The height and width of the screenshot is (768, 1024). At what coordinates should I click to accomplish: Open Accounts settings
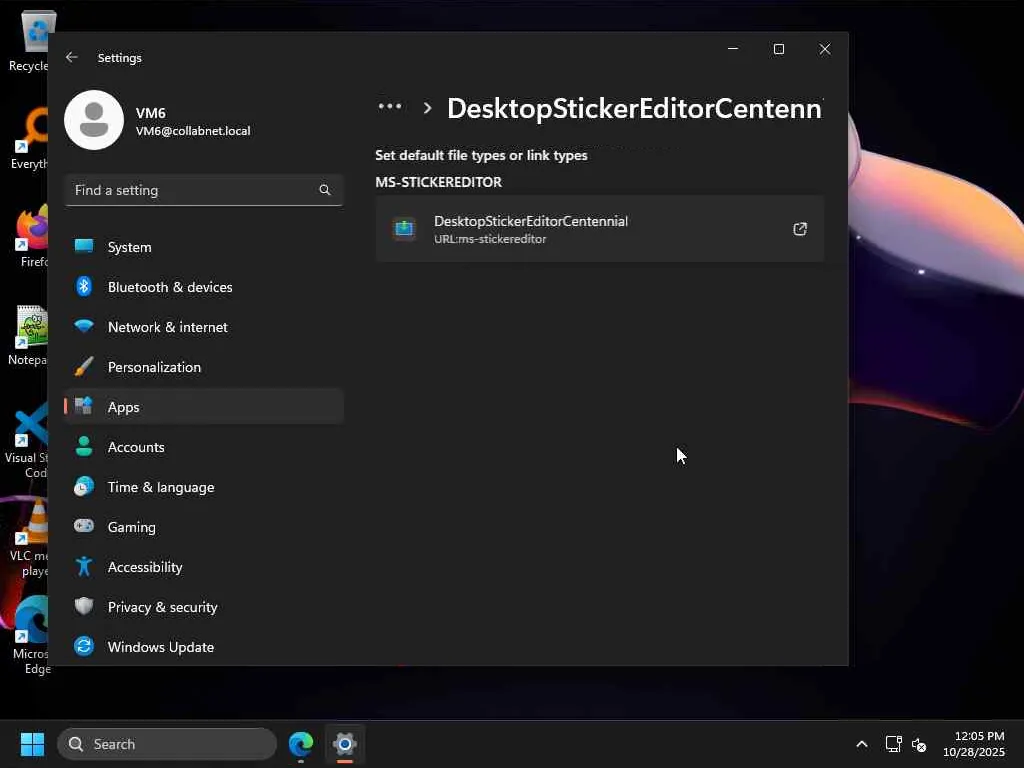tap(204, 447)
